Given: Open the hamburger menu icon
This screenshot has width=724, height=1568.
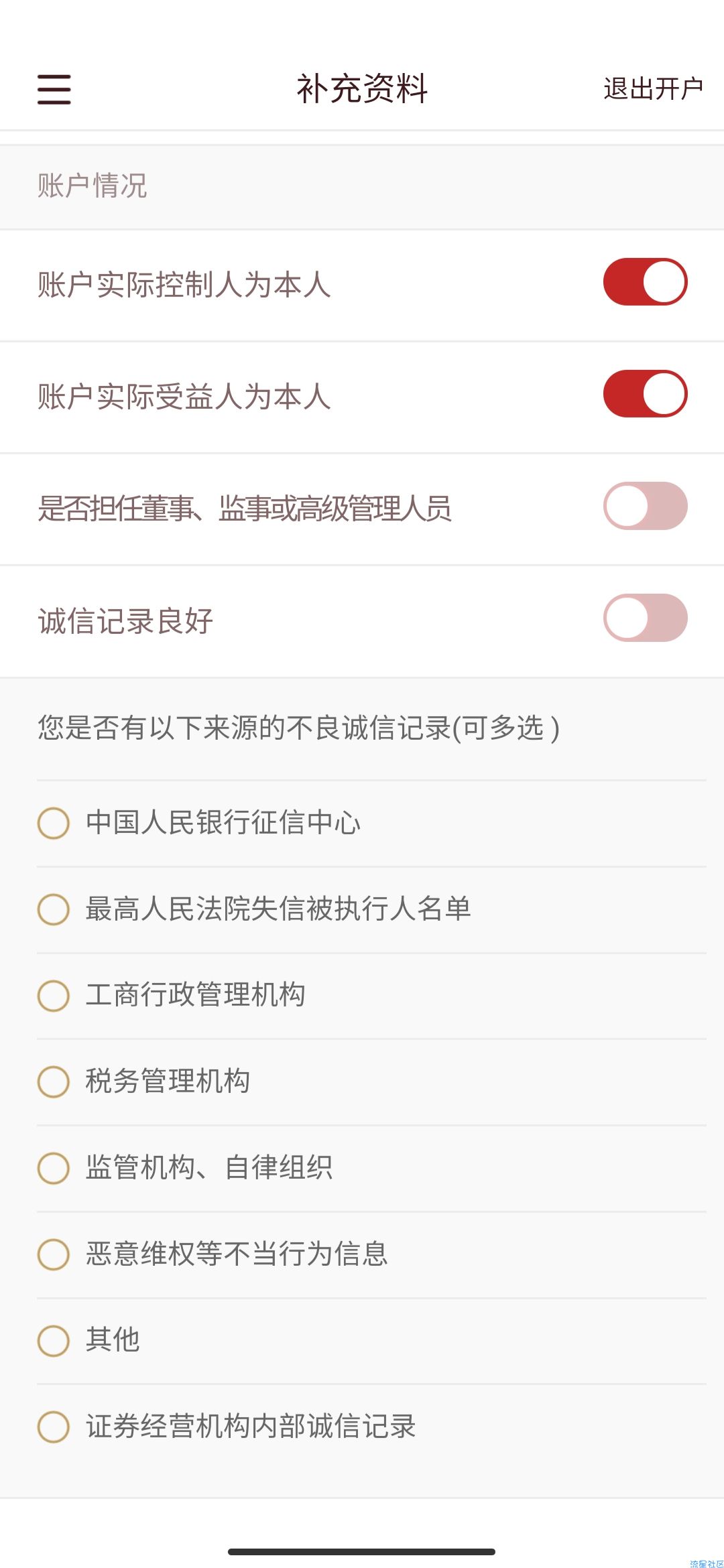Looking at the screenshot, I should click(x=54, y=89).
